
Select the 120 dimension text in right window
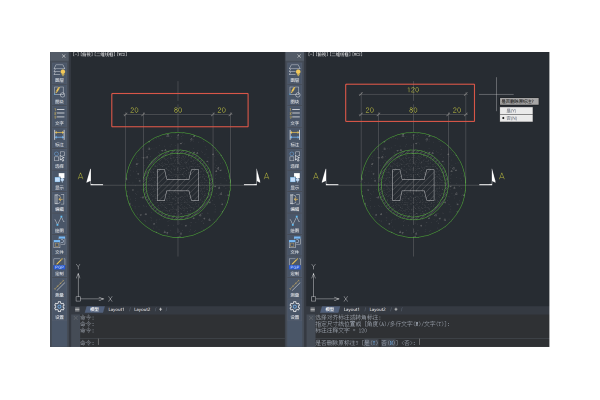point(413,90)
